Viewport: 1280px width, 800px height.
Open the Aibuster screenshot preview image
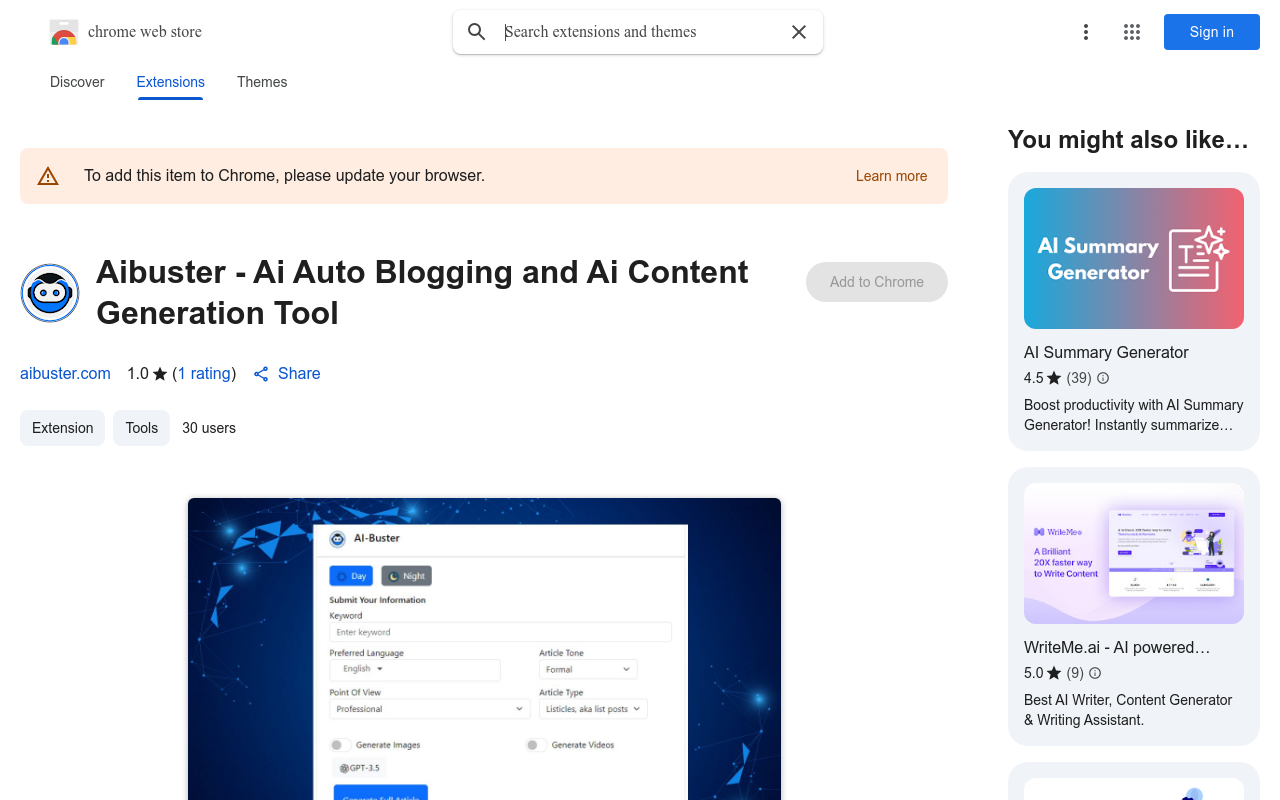484,649
